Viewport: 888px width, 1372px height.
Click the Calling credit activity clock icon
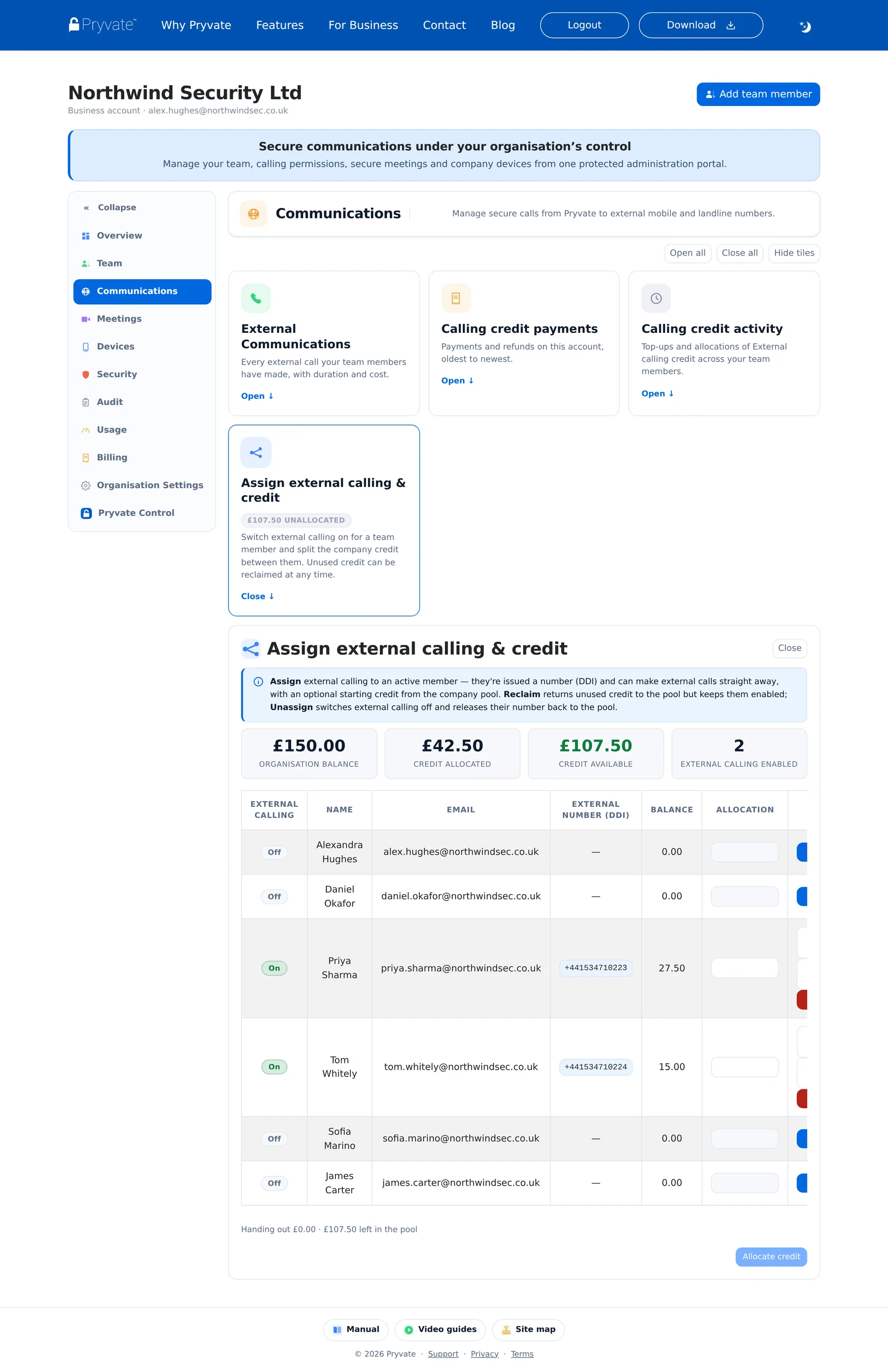coord(656,298)
